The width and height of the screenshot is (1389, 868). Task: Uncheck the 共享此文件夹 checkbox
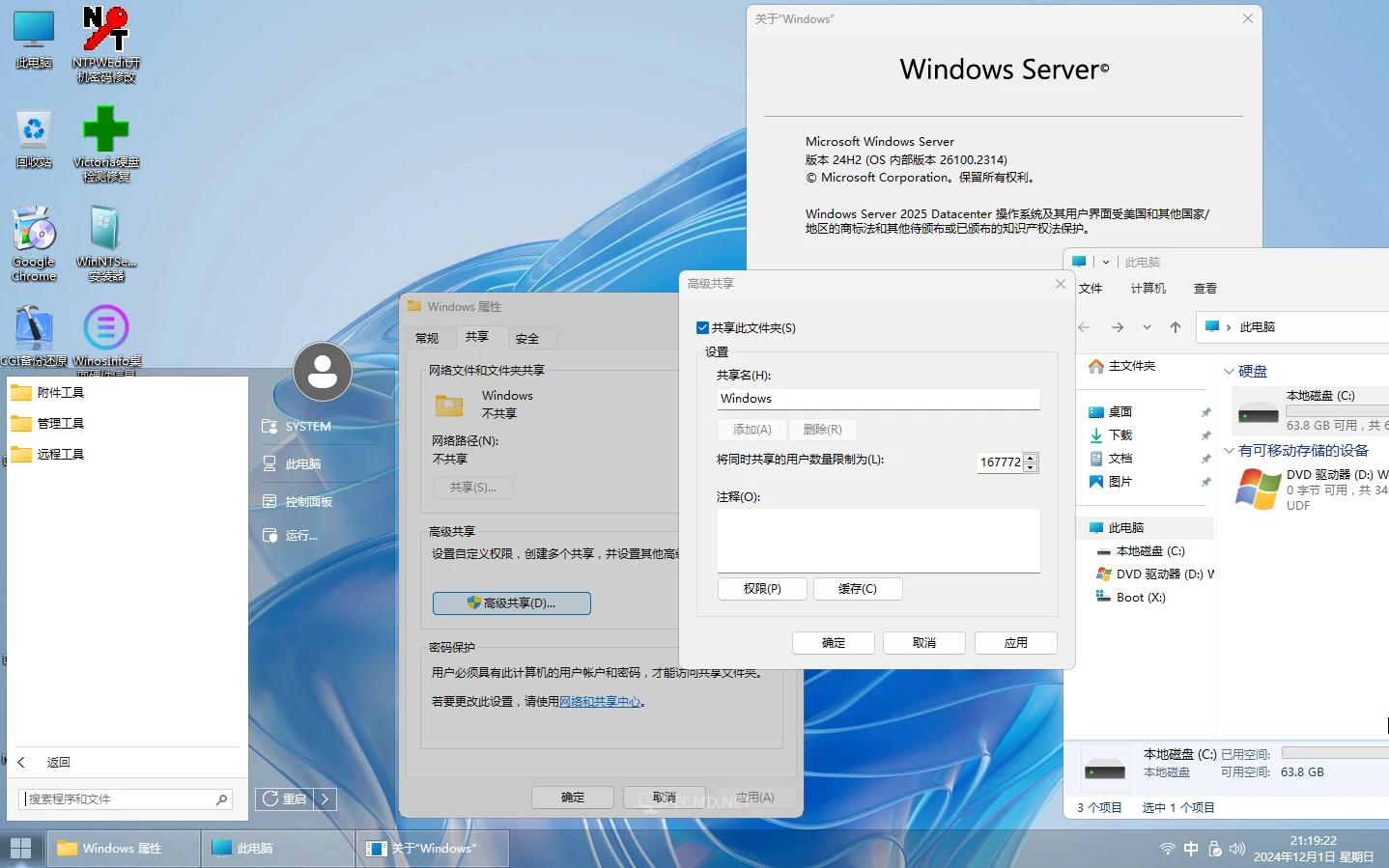pyautogui.click(x=703, y=328)
